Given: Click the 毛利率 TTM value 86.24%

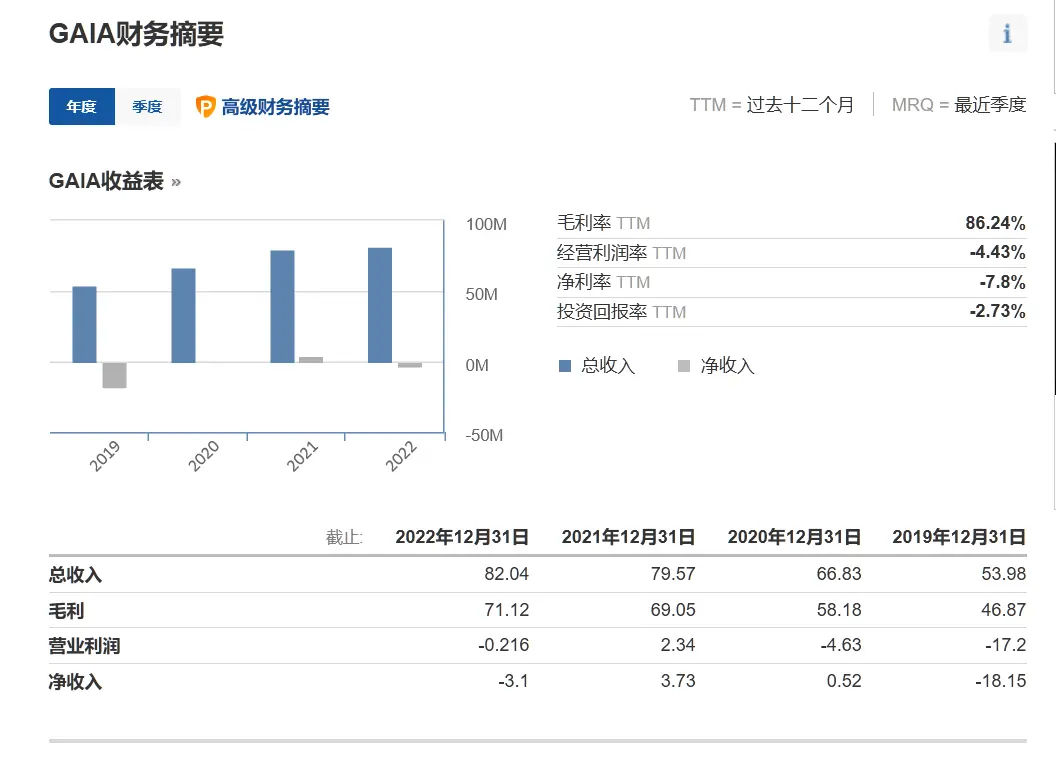Looking at the screenshot, I should pyautogui.click(x=995, y=223).
